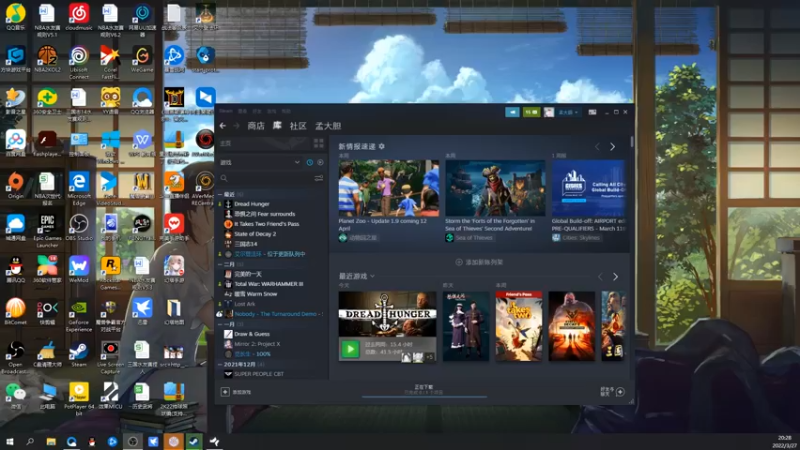Open advanced filter settings icon
Screen dimensions: 800x450
pos(319,178)
